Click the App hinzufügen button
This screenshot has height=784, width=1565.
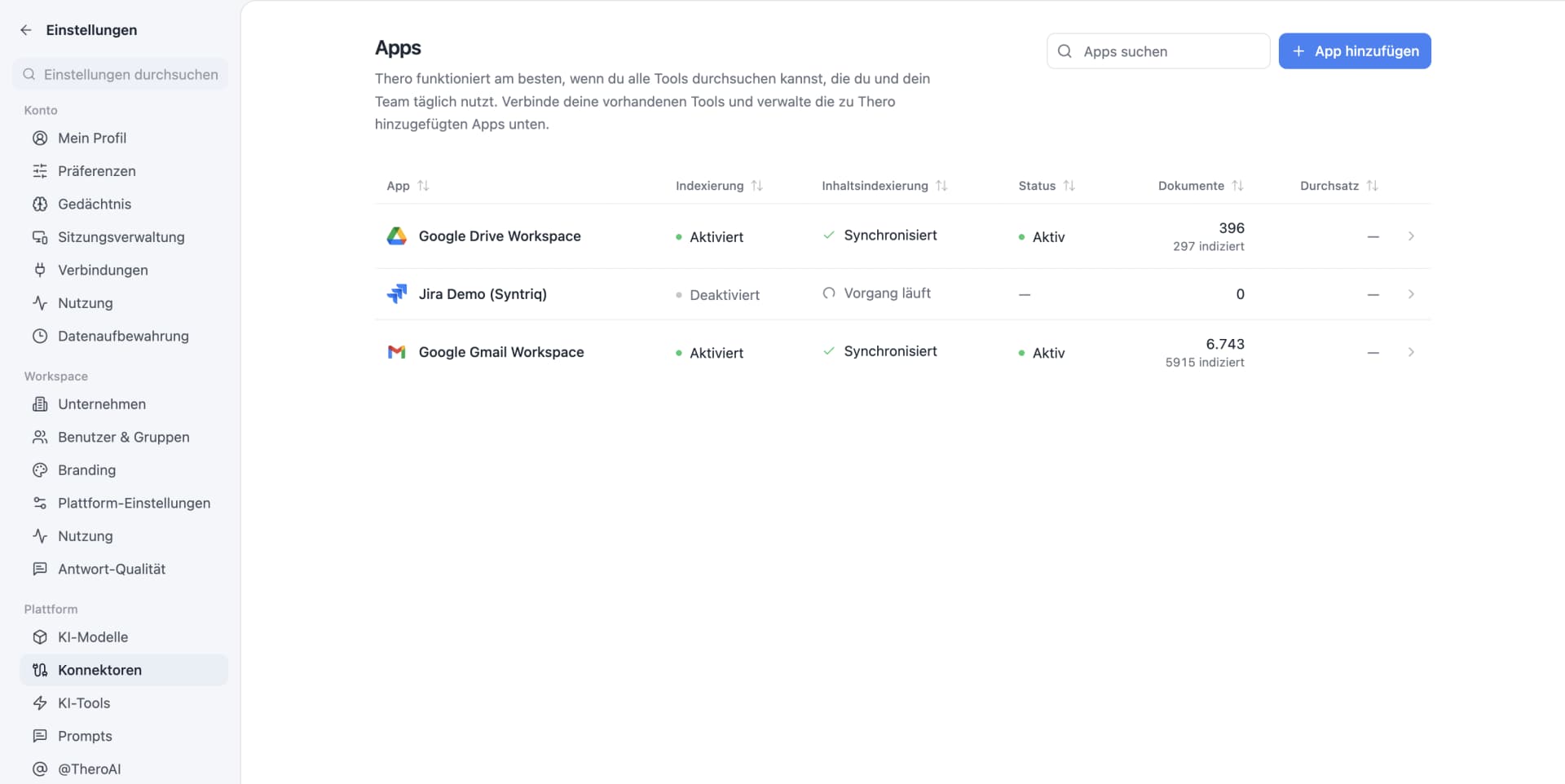tap(1355, 51)
